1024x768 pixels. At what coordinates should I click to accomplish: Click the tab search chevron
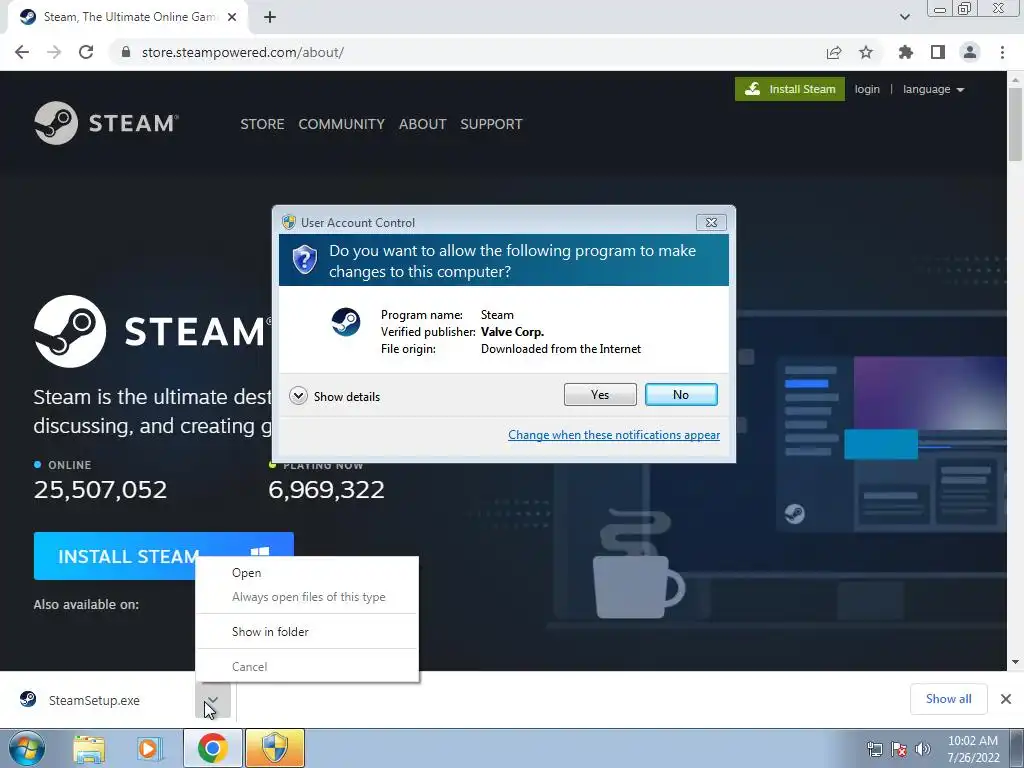pyautogui.click(x=905, y=17)
